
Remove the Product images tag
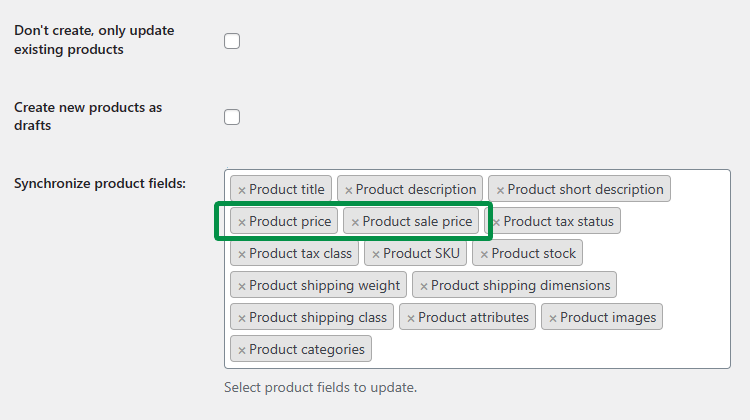click(x=553, y=318)
